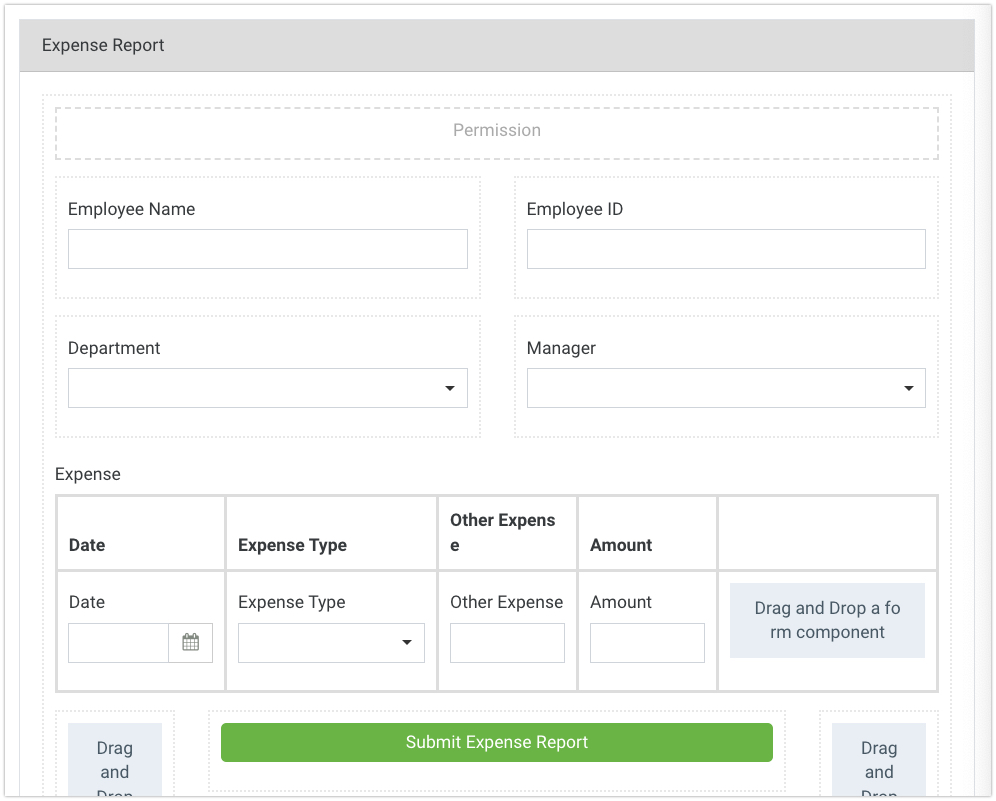
Task: Expand the Department dropdown
Action: click(x=267, y=388)
